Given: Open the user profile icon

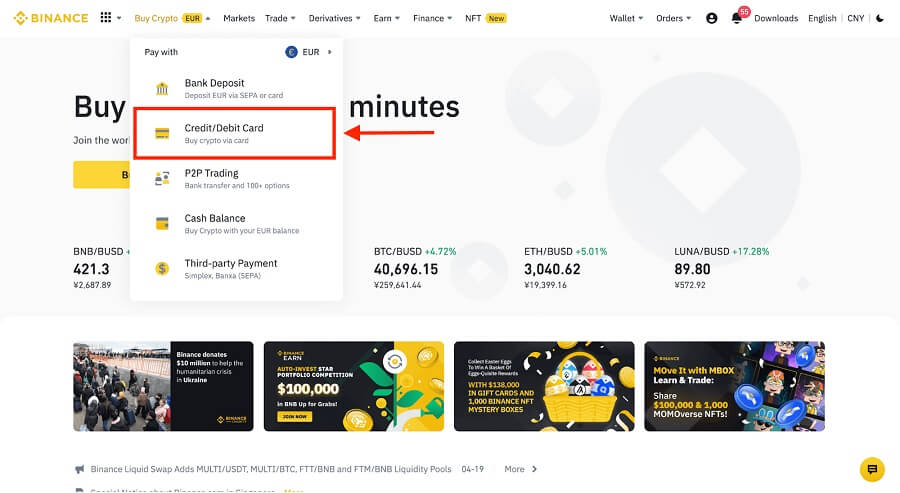Looking at the screenshot, I should pos(712,18).
